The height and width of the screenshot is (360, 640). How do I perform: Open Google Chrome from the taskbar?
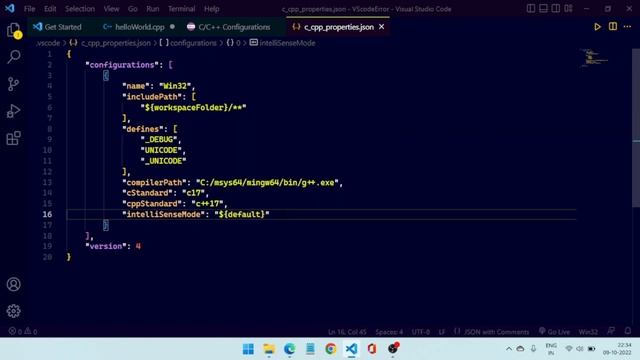[x=331, y=349]
